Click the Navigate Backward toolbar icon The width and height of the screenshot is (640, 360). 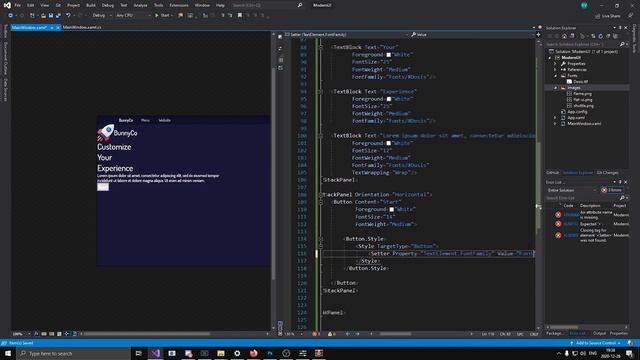(x=10, y=15)
